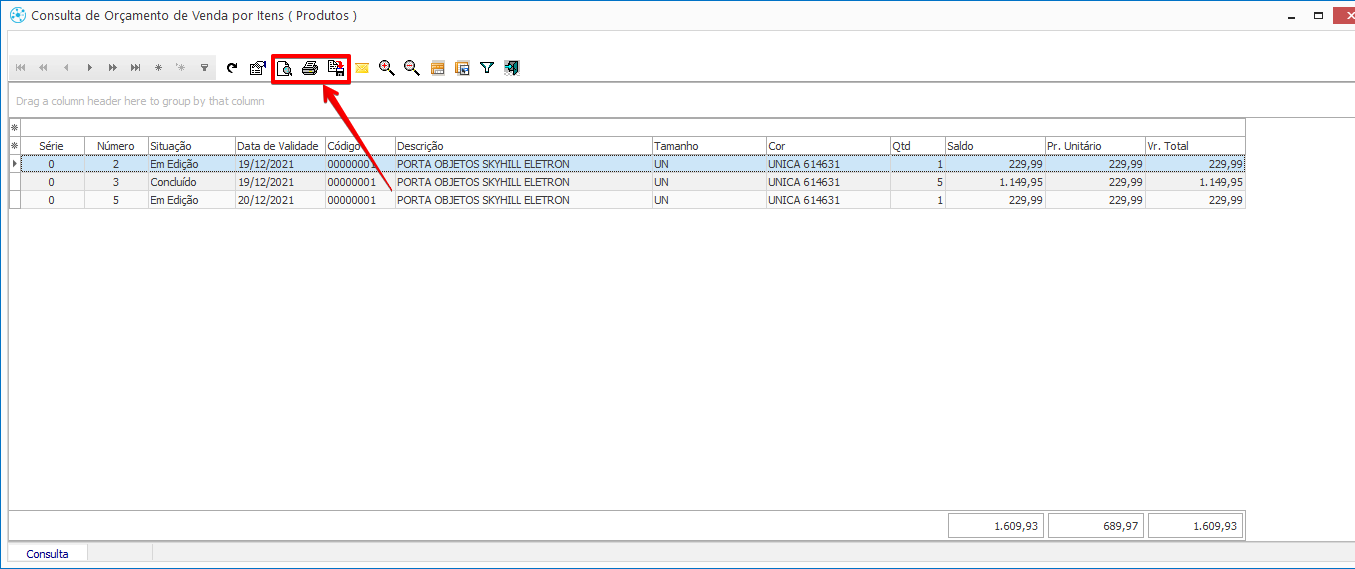Viewport: 1355px width, 569px height.
Task: Select the Consulta tab at the bottom
Action: tap(48, 553)
